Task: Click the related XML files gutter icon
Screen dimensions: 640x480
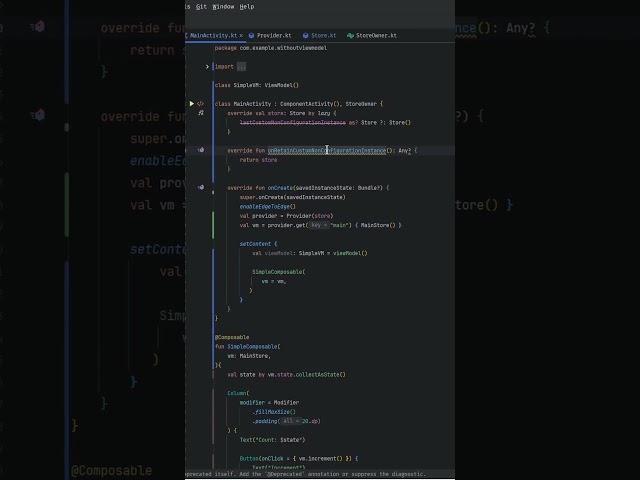Action: tap(200, 104)
